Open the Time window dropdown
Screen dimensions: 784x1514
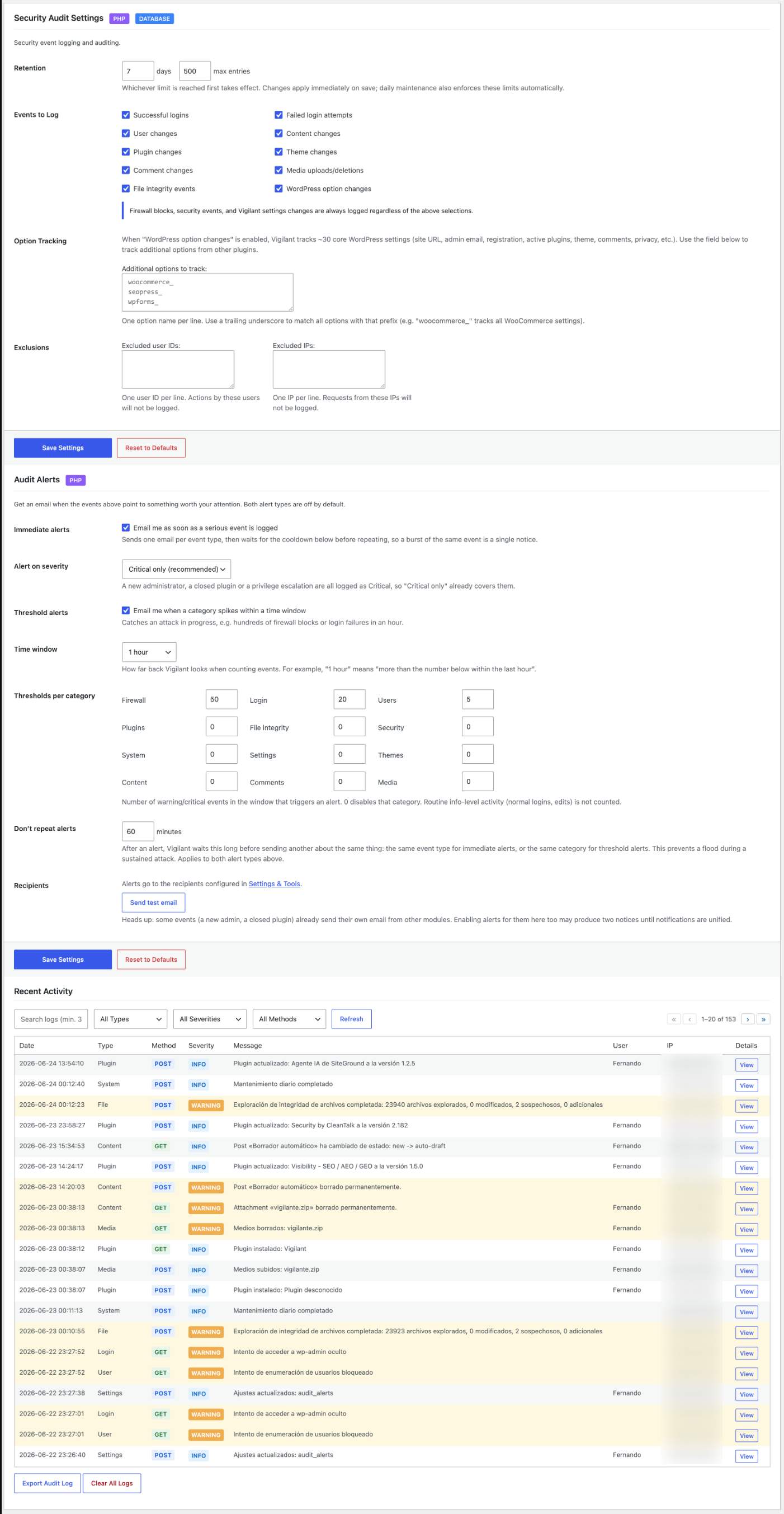pos(149,652)
